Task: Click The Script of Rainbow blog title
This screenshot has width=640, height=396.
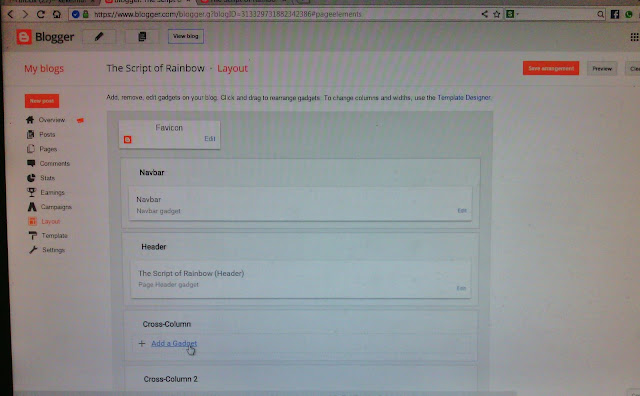Action: 156,68
